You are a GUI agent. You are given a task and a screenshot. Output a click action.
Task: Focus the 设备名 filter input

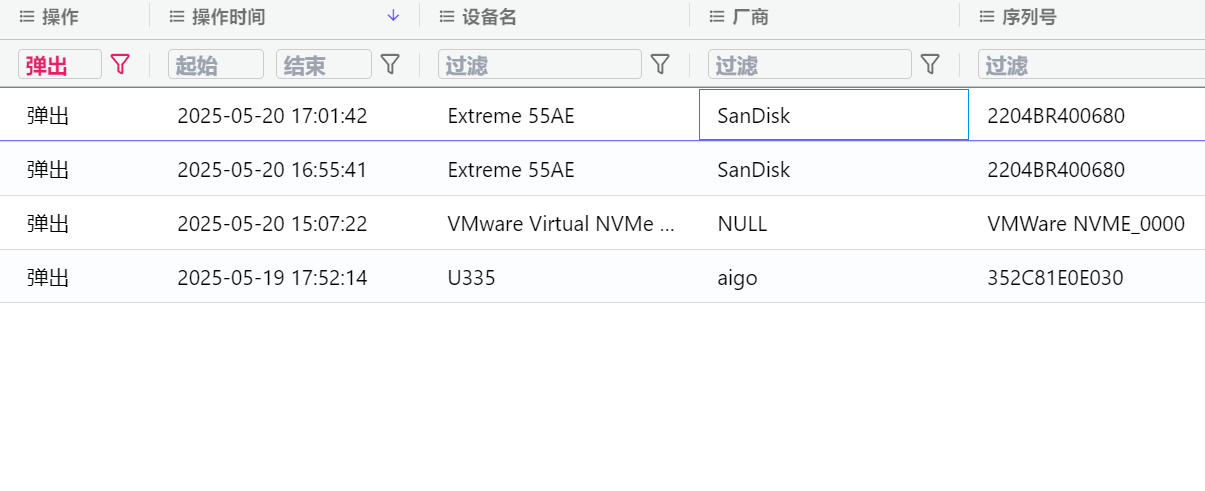pos(540,64)
